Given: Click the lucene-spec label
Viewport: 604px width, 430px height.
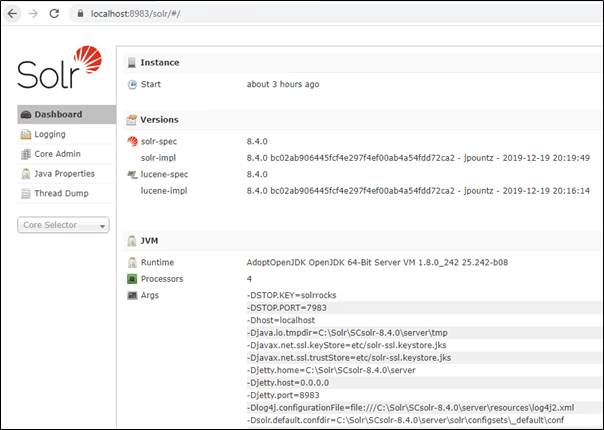Looking at the screenshot, I should tap(164, 175).
